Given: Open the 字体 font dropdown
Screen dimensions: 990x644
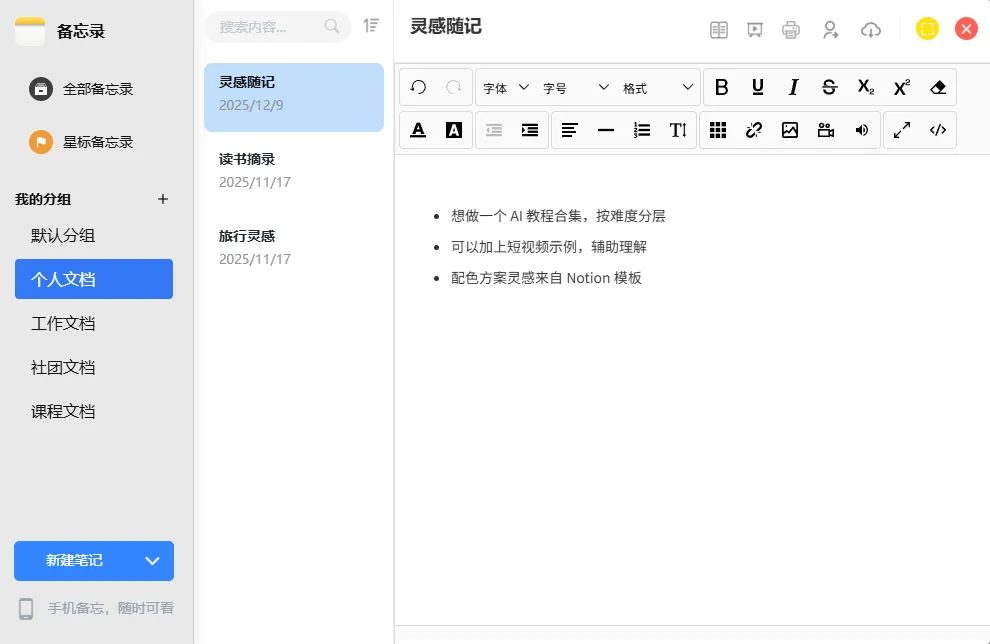Looking at the screenshot, I should (x=506, y=88).
